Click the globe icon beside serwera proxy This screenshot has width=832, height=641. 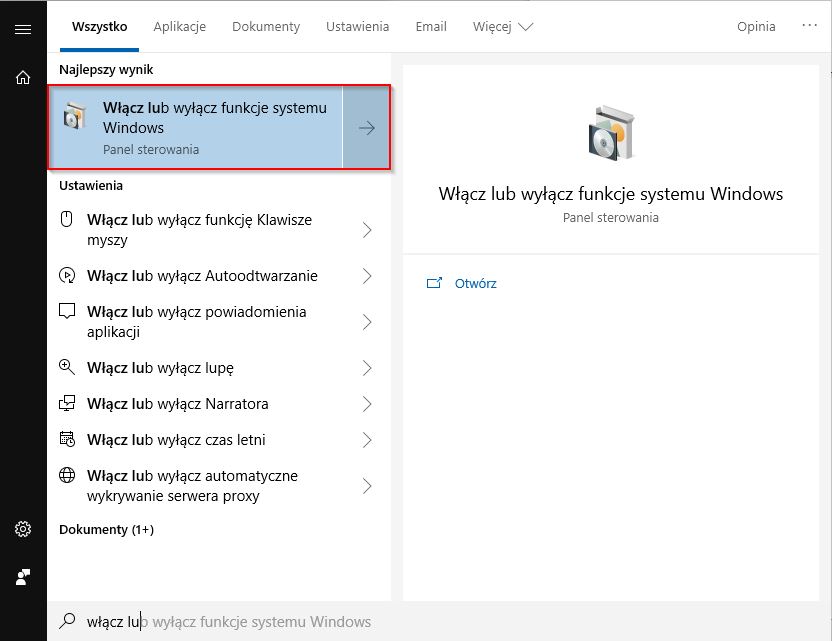pos(66,475)
